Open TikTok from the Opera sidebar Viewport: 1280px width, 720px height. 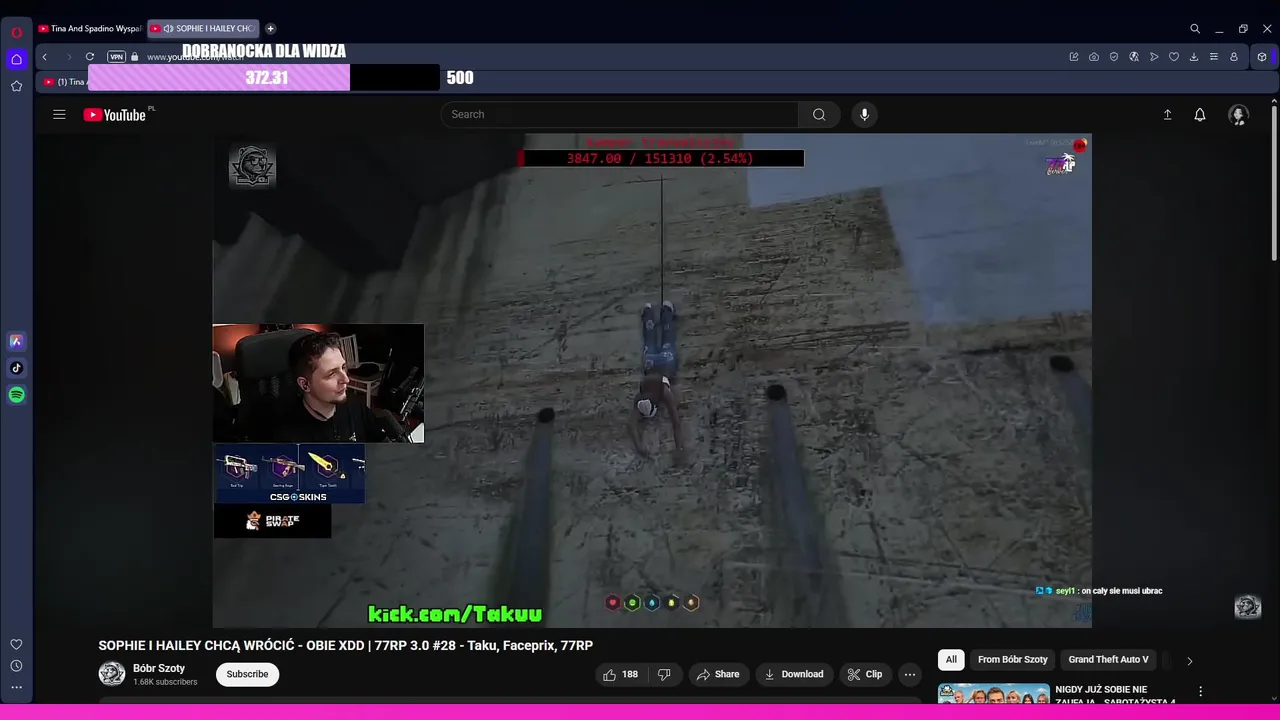point(16,368)
